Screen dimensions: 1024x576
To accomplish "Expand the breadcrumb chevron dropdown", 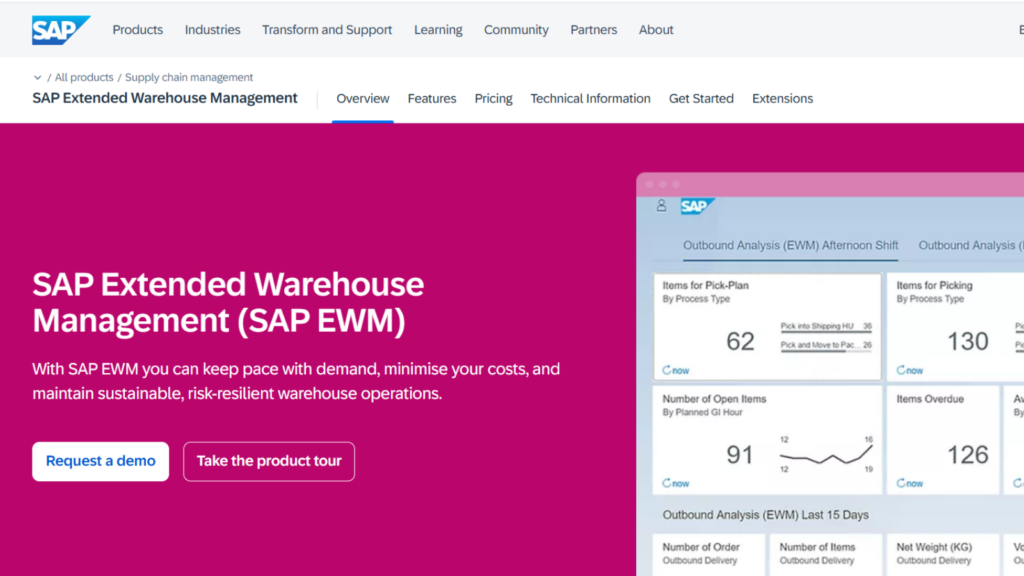I will pos(37,77).
